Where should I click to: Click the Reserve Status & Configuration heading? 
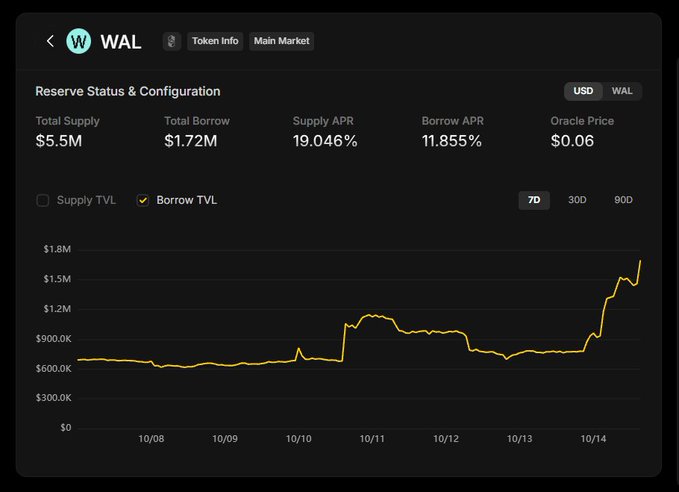coord(128,91)
